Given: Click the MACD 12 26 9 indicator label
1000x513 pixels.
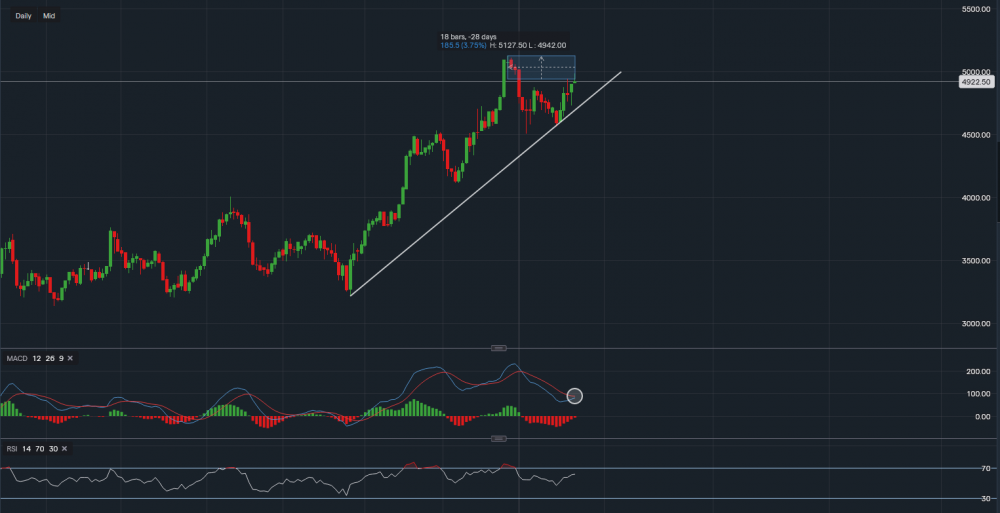Looking at the screenshot, I should 33,357.
